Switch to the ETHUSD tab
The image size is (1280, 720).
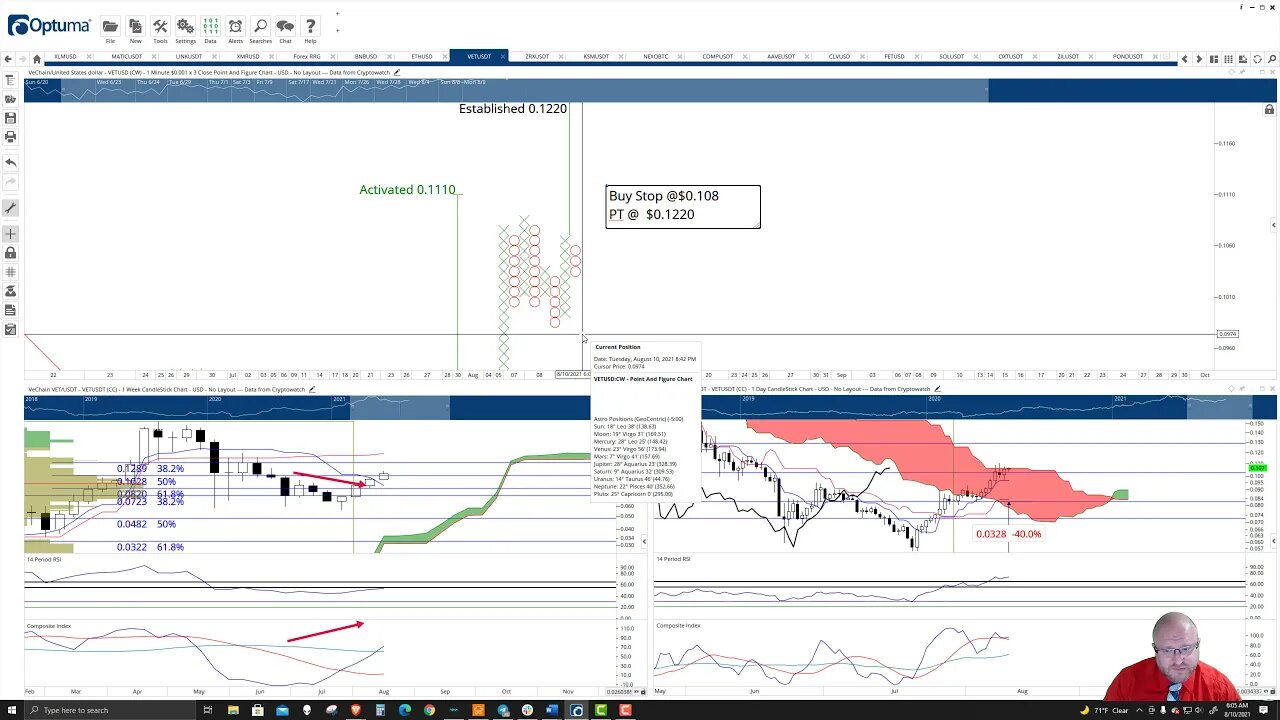(422, 56)
